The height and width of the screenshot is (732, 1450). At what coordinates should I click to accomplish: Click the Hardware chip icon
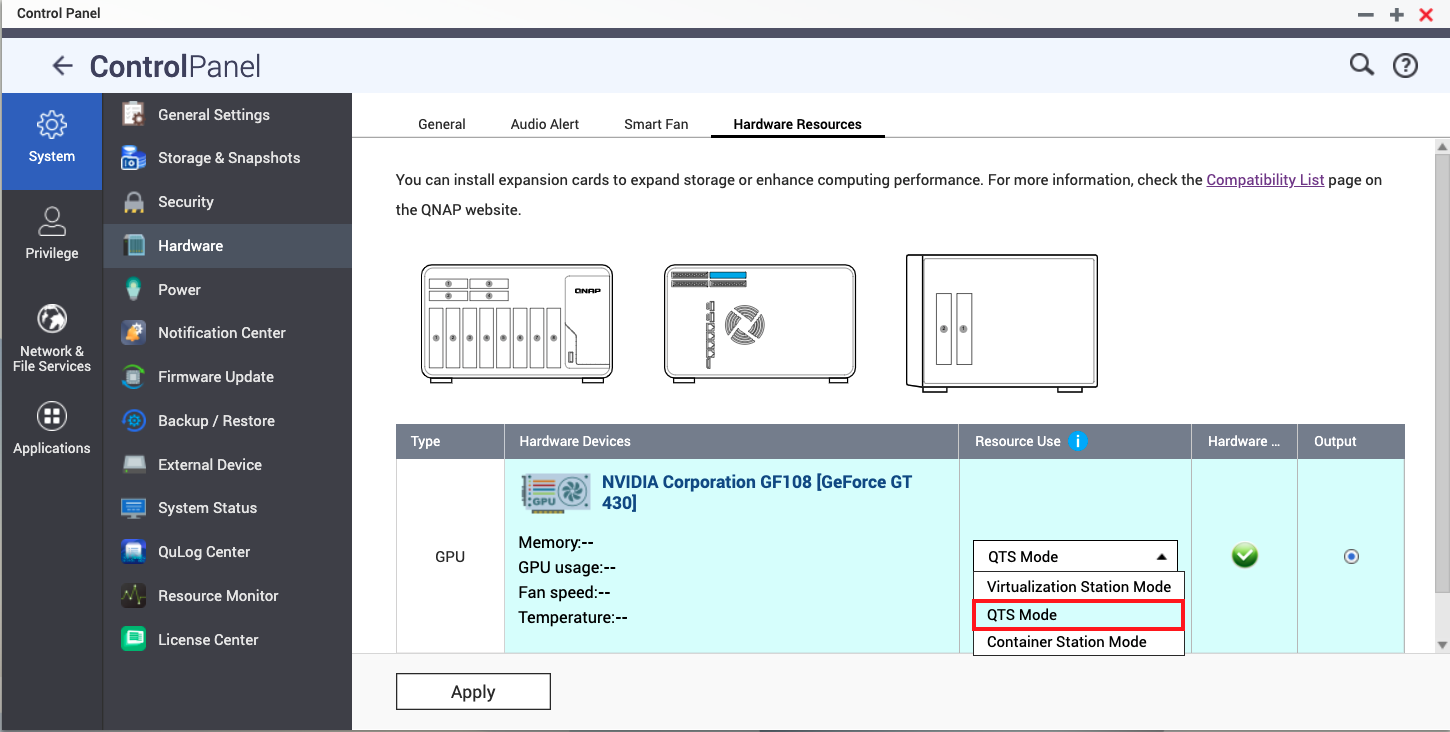click(x=133, y=246)
